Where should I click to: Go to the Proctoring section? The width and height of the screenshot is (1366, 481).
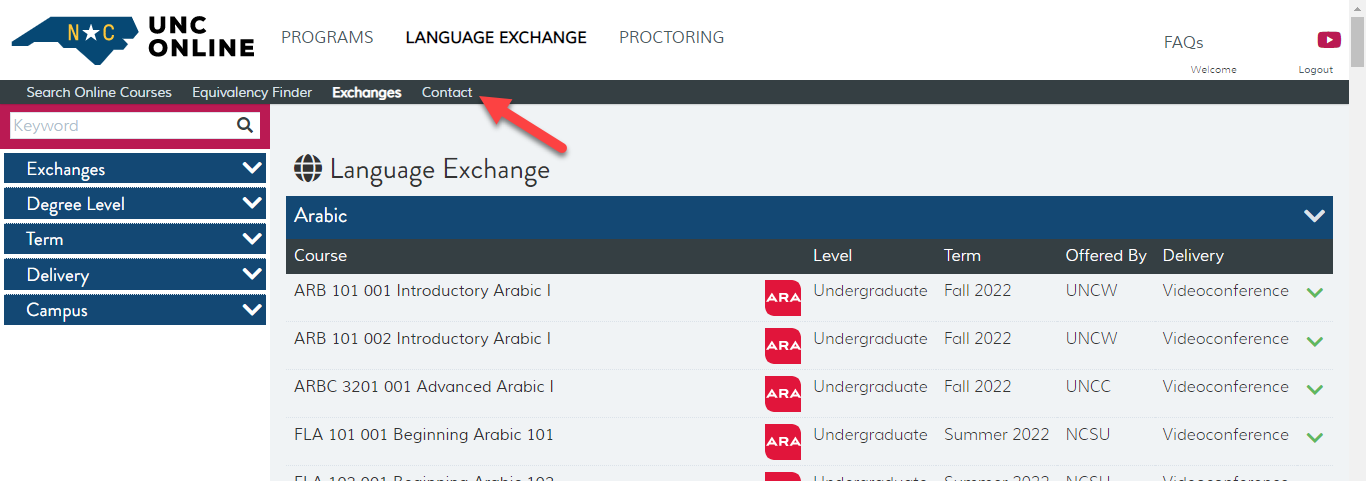[x=671, y=38]
